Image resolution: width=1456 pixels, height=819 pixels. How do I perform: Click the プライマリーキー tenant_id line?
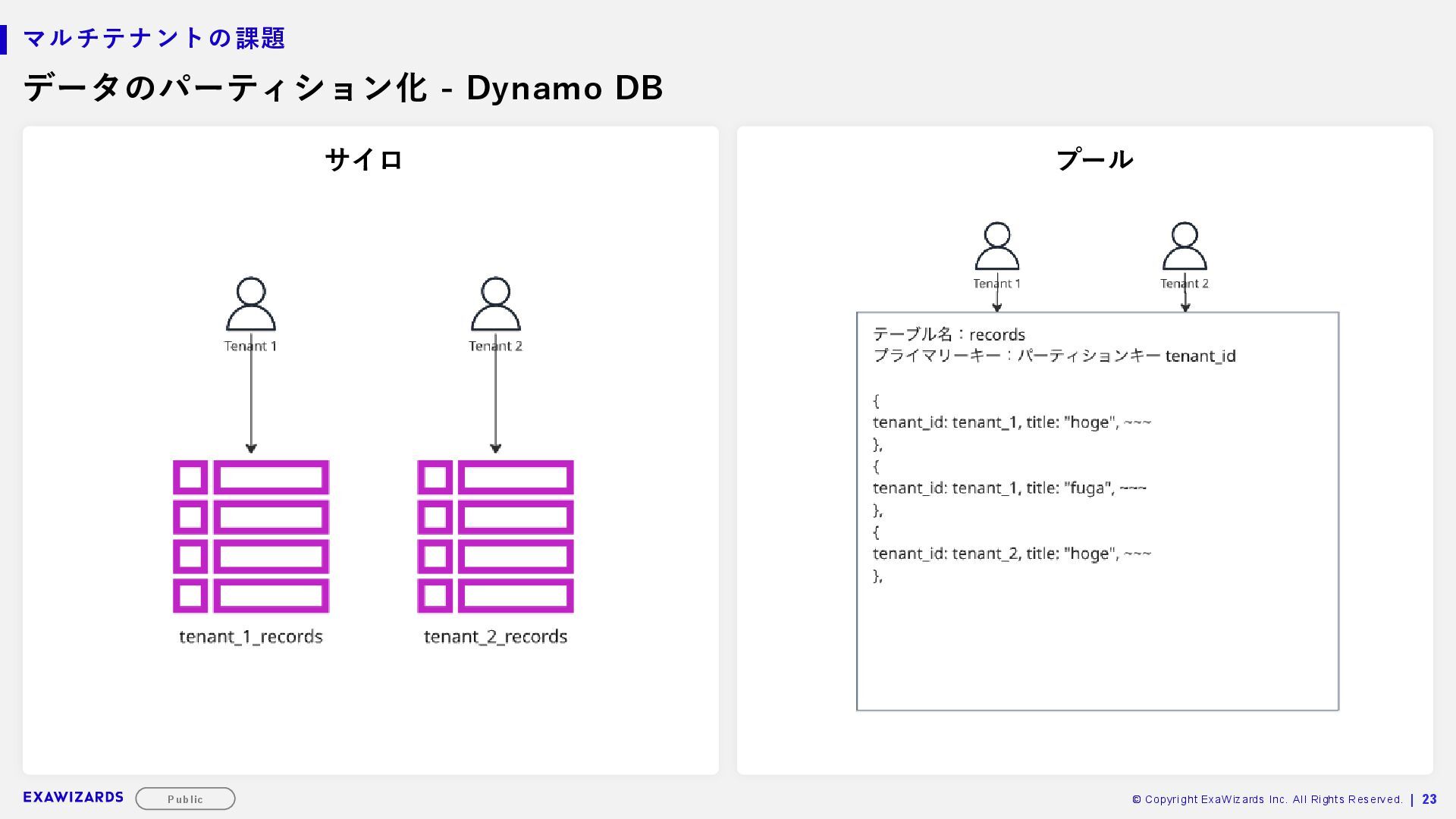[x=1054, y=356]
